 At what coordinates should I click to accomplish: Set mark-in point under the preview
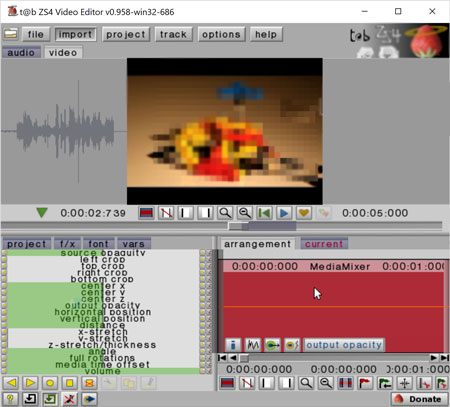click(x=185, y=213)
